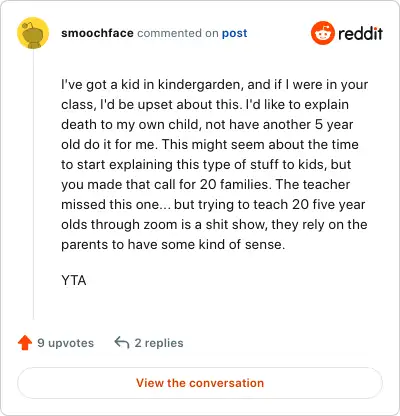Click the reply arrow icon
Screen dimensions: 400x416
122,343
